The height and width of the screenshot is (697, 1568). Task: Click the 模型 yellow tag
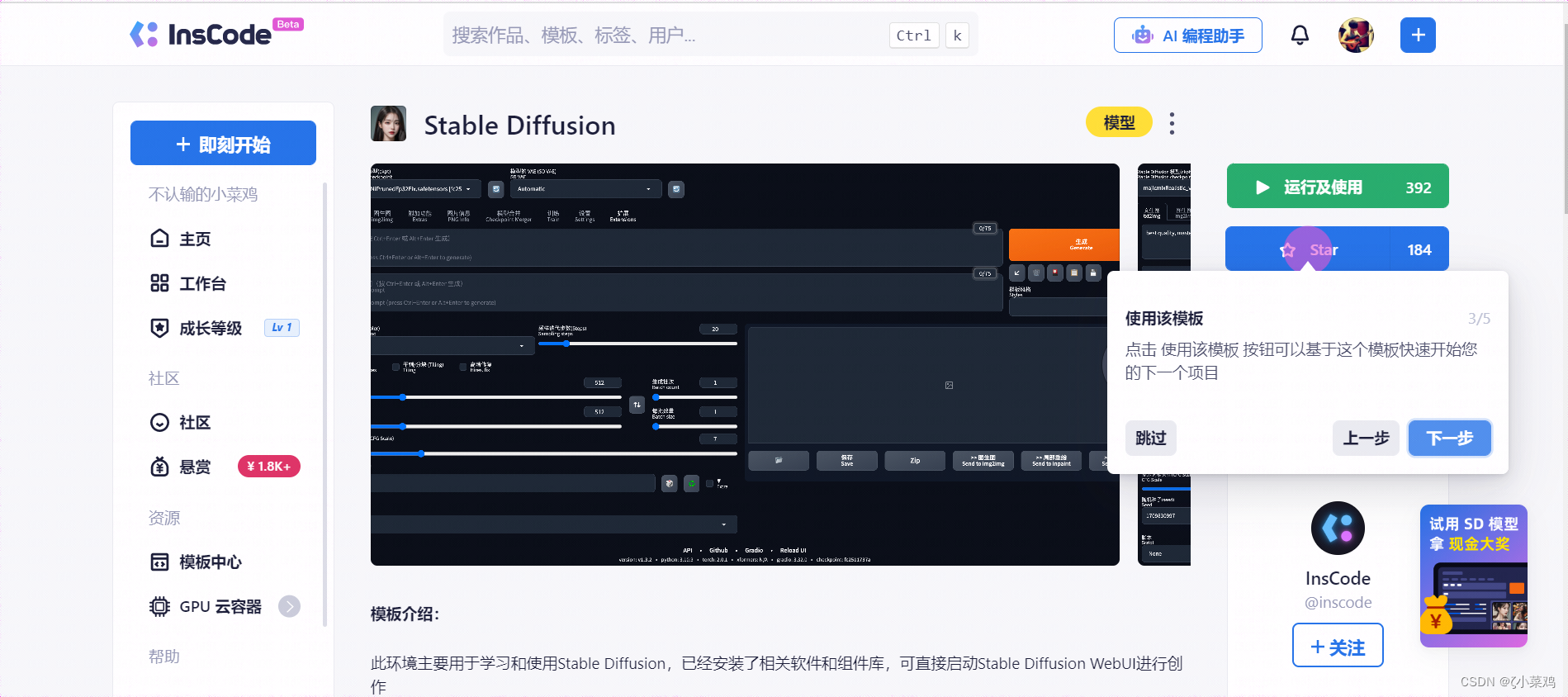click(1119, 122)
